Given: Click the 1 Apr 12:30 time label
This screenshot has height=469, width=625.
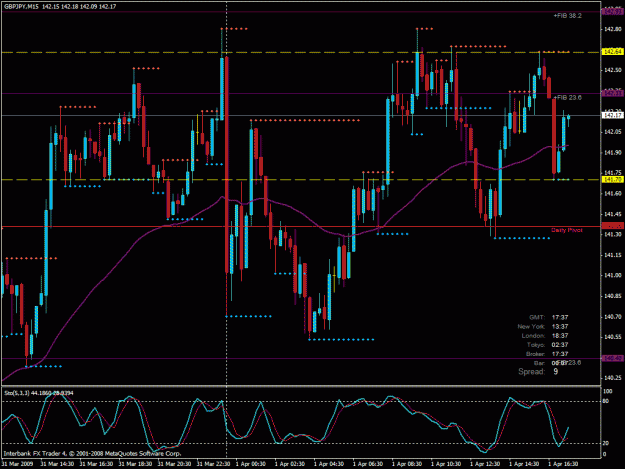Looking at the screenshot, I should pyautogui.click(x=485, y=464).
